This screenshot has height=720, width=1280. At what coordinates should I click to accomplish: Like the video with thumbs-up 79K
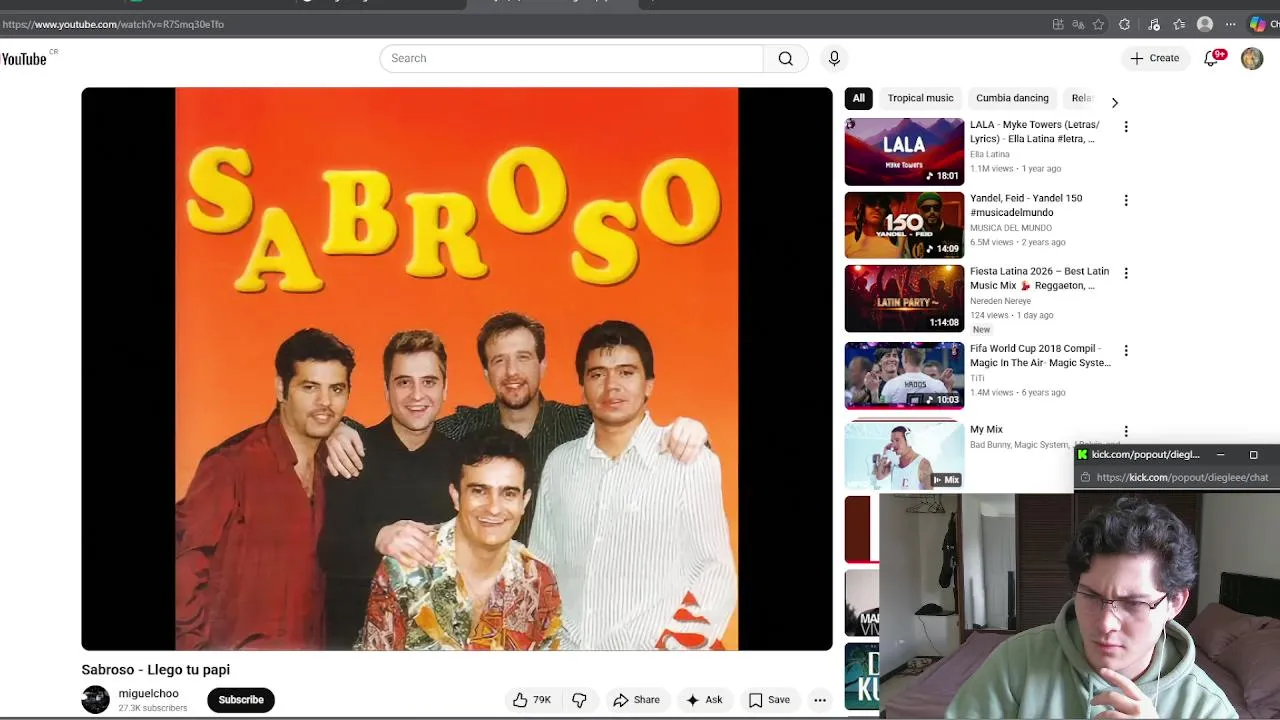point(532,700)
